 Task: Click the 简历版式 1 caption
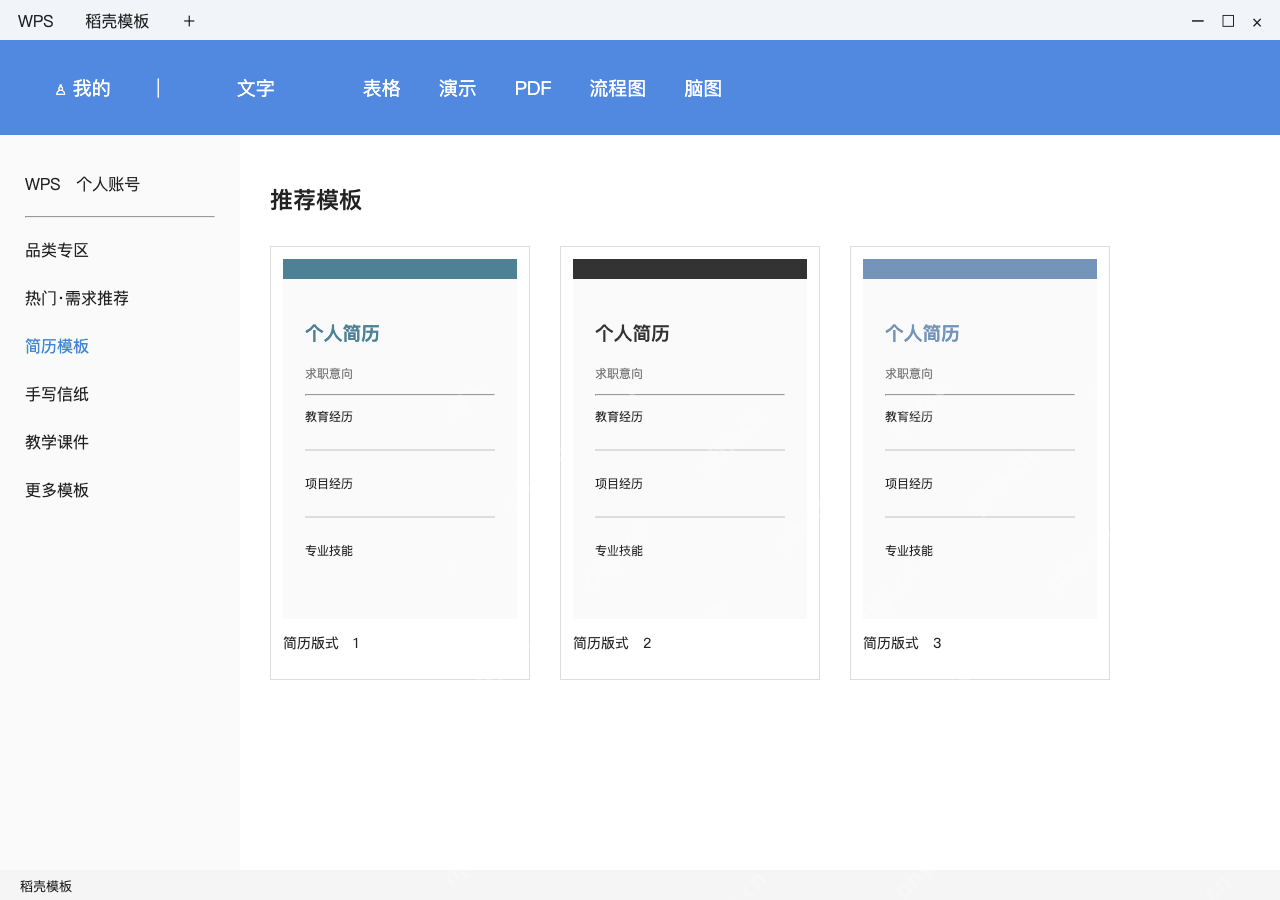coord(322,643)
